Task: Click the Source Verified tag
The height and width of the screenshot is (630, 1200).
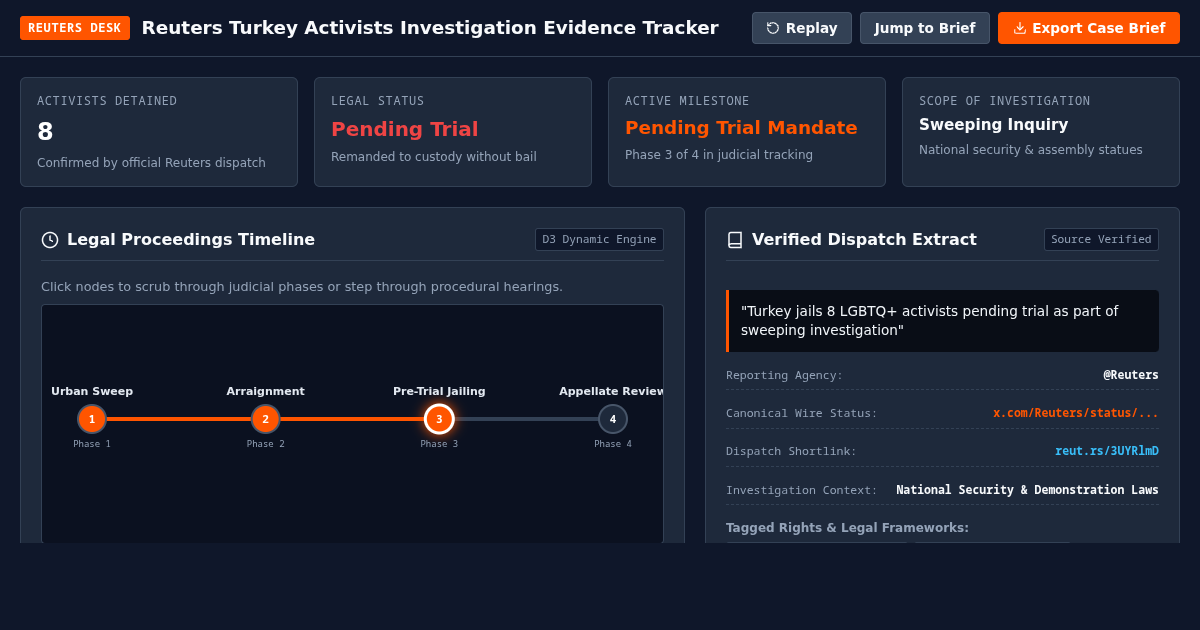Action: click(1101, 240)
